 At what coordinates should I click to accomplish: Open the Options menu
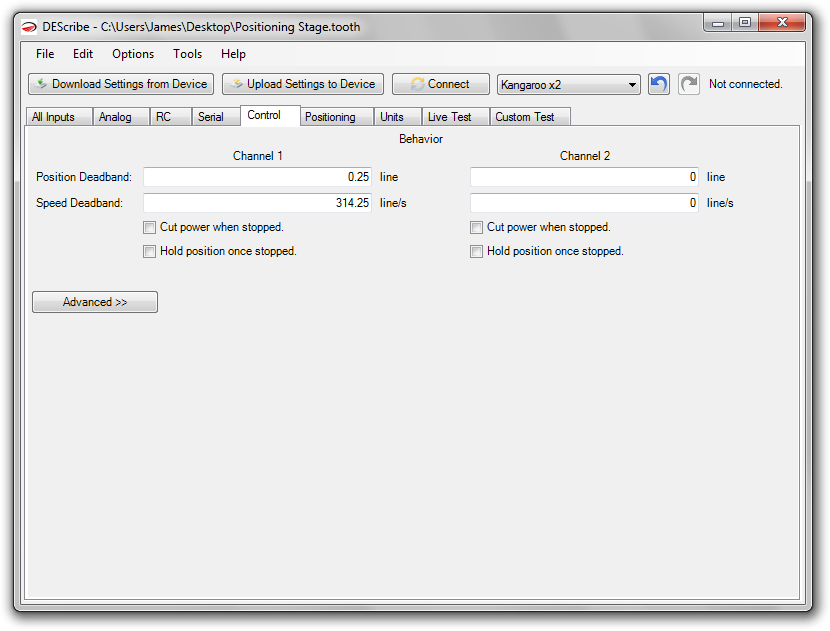pyautogui.click(x=133, y=54)
